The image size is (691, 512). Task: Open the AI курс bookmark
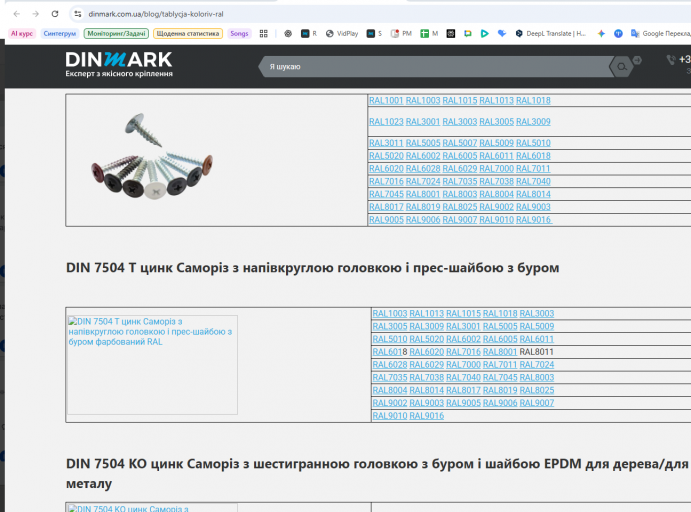click(22, 33)
